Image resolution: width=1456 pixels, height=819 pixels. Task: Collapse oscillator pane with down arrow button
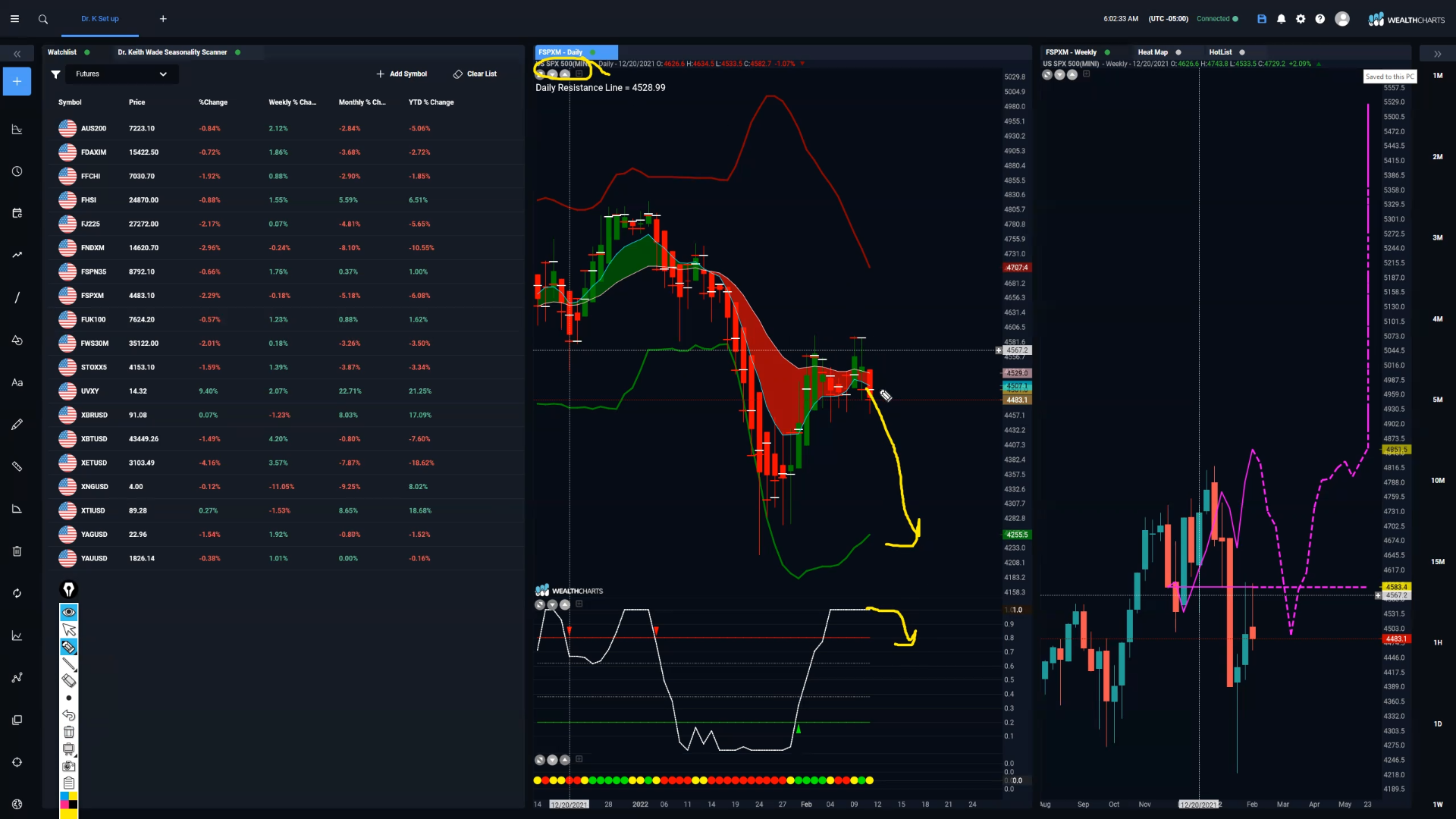tap(552, 605)
